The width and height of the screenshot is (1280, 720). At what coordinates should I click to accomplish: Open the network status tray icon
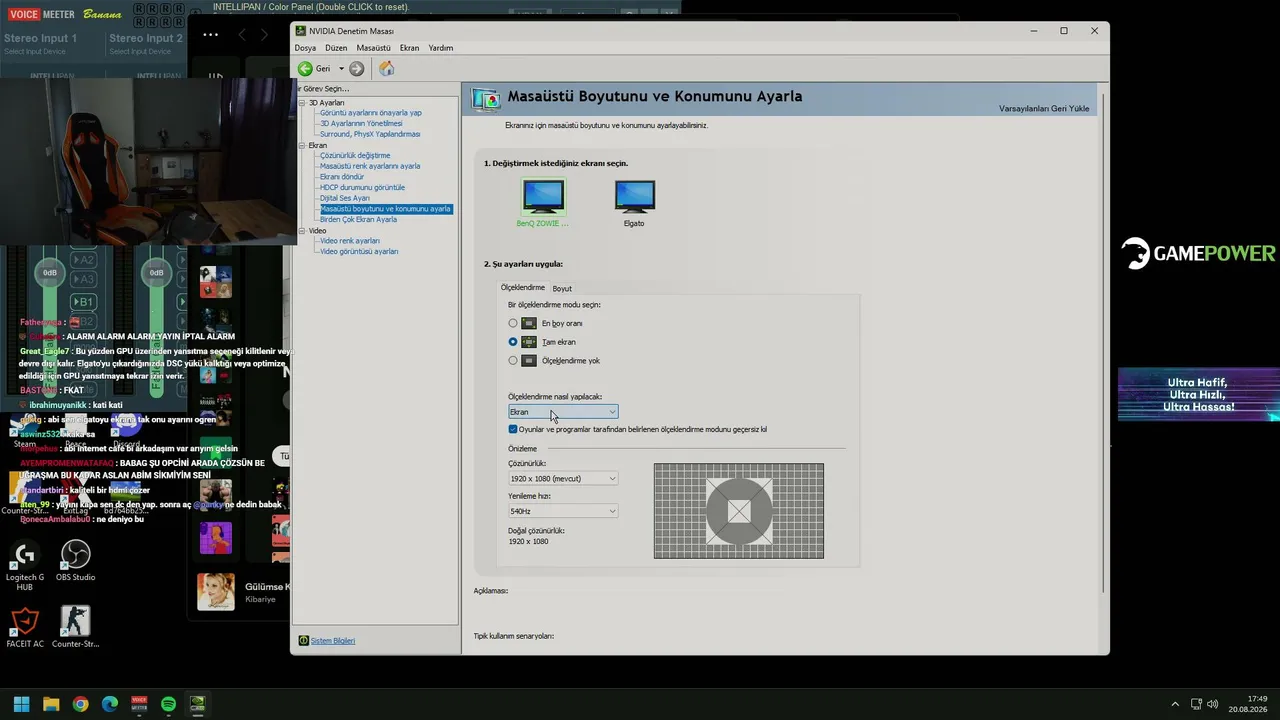coord(1197,704)
